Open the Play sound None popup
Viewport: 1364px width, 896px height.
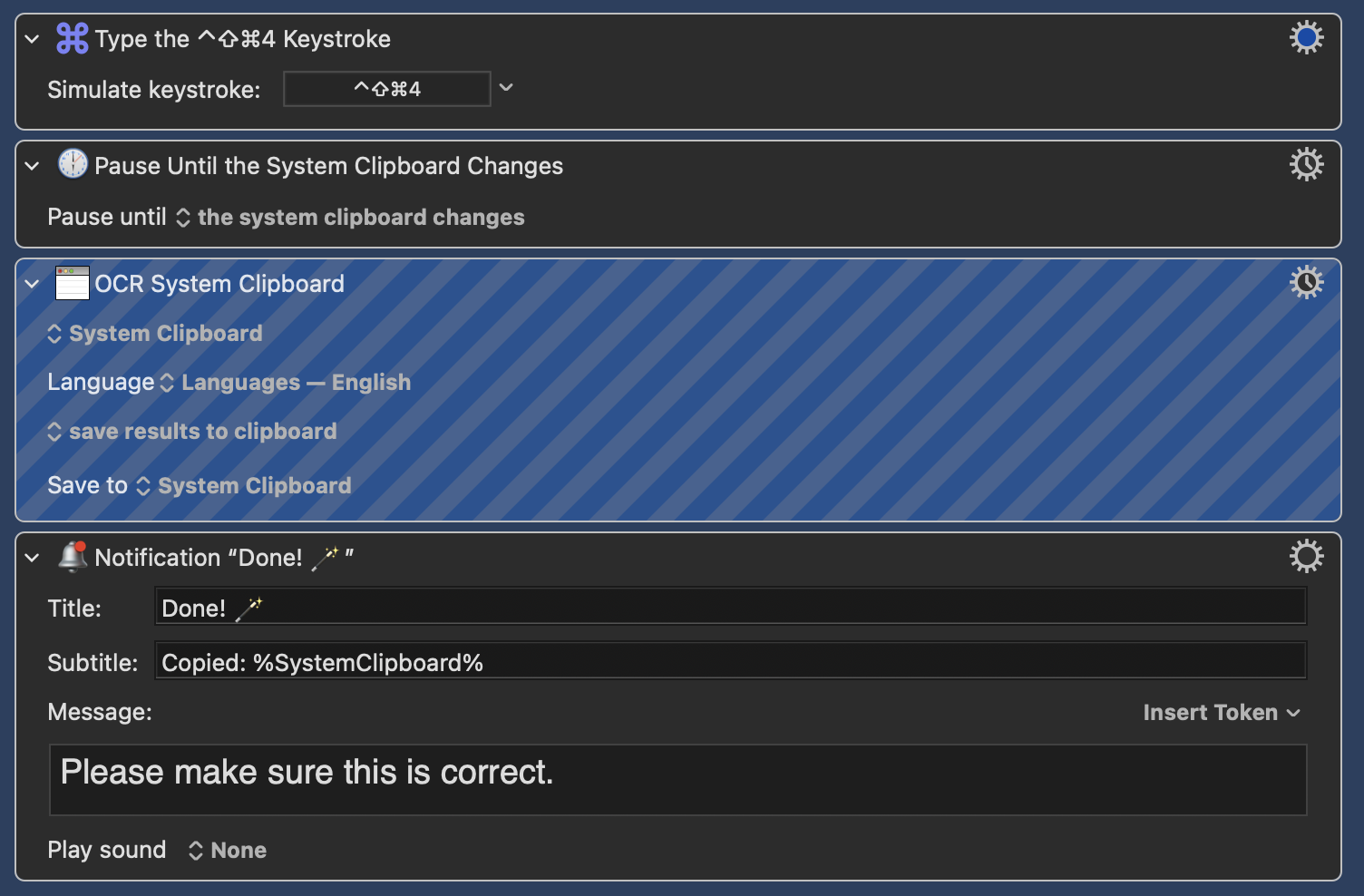[228, 851]
